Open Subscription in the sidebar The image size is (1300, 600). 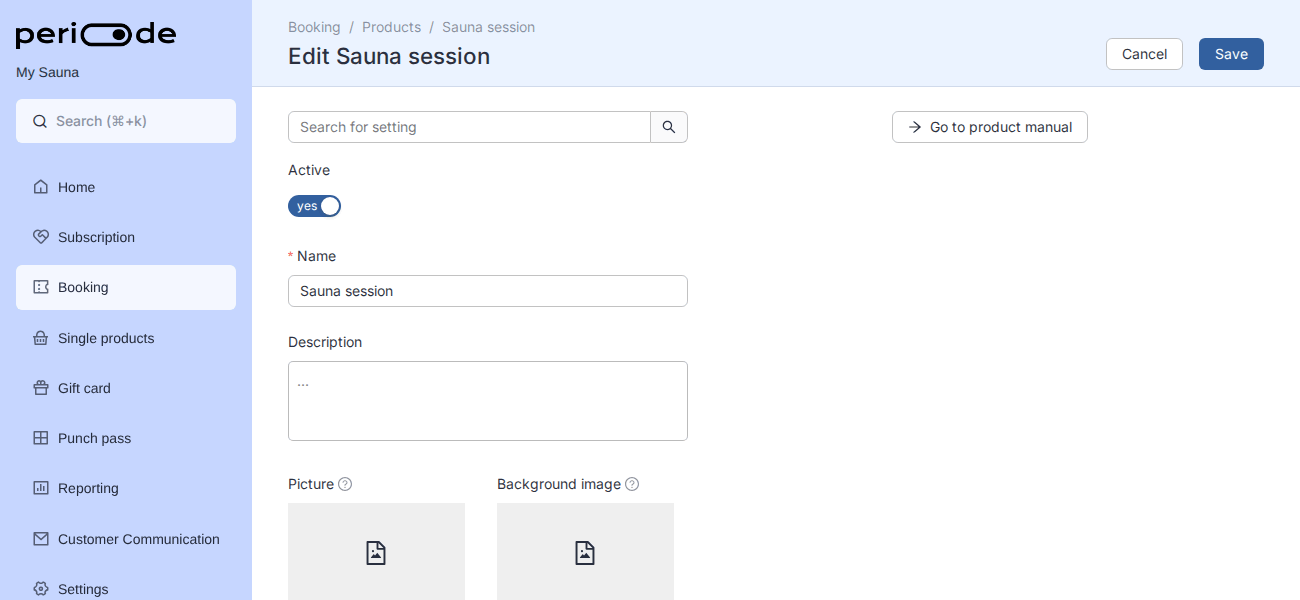(126, 237)
